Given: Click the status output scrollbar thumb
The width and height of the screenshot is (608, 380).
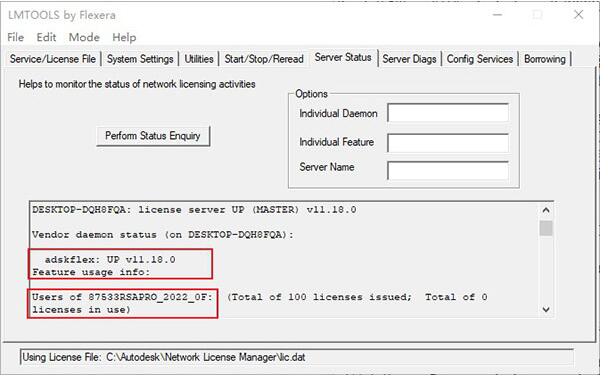Looking at the screenshot, I should (x=546, y=228).
